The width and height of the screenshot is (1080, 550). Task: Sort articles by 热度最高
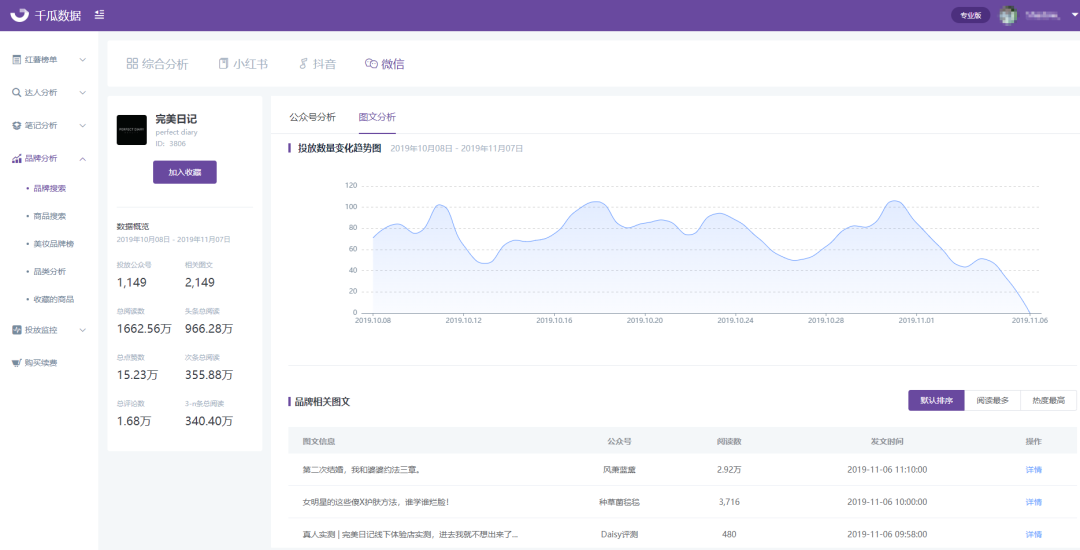1048,401
